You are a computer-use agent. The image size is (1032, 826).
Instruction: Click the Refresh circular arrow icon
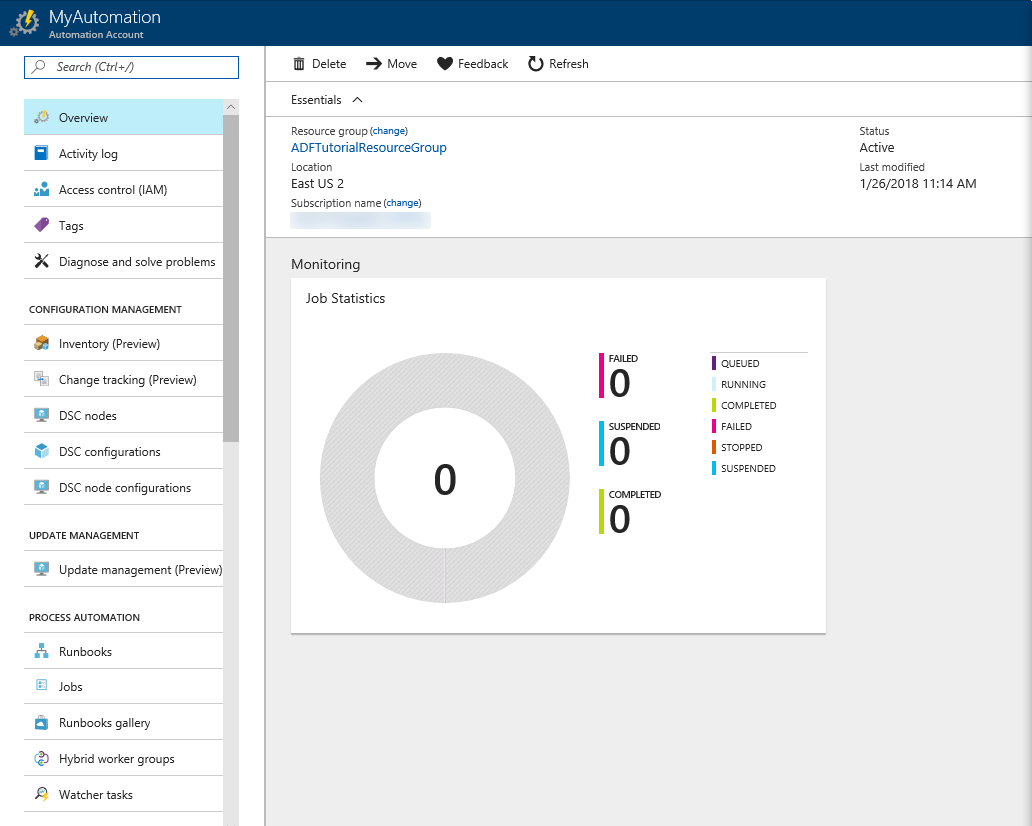click(536, 64)
